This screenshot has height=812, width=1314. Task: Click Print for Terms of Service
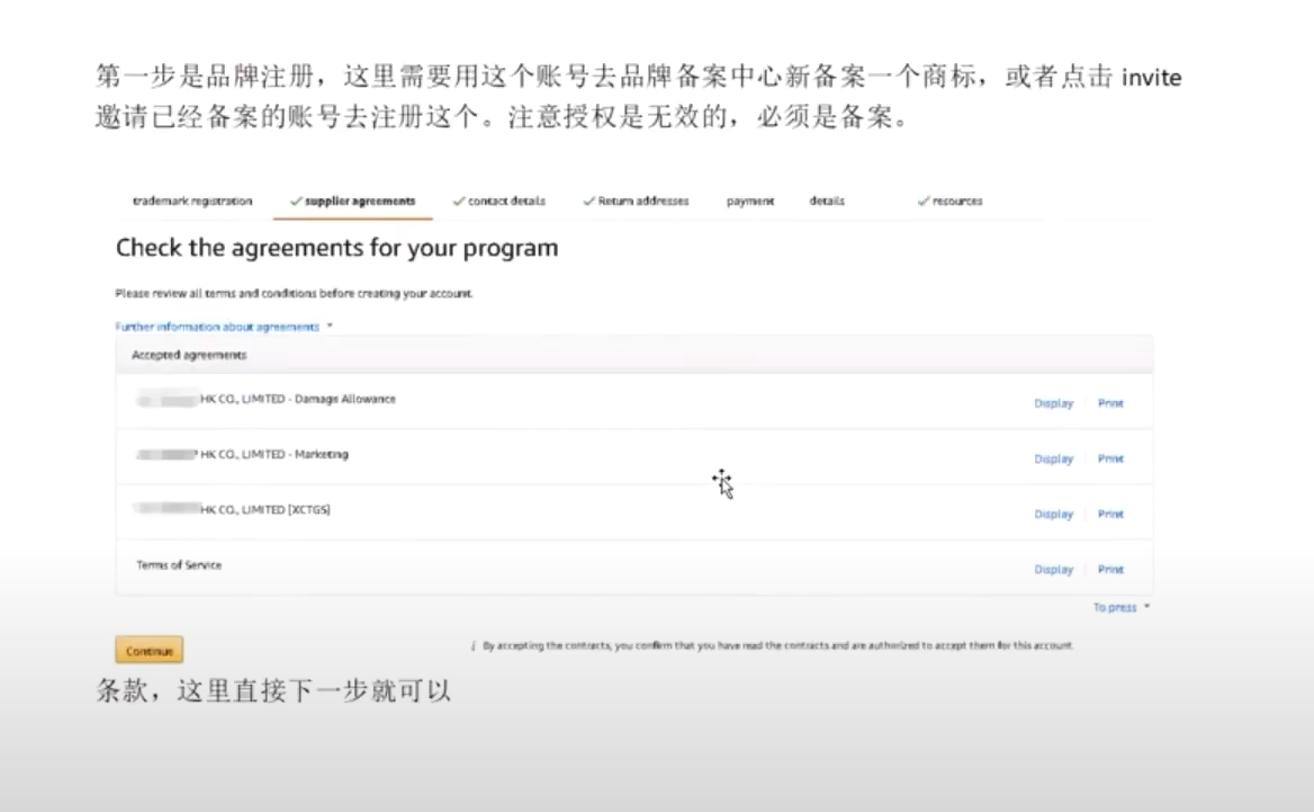(1111, 568)
